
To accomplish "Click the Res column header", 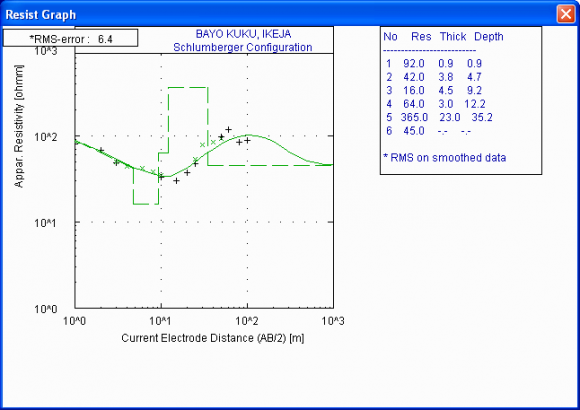I will tap(421, 36).
